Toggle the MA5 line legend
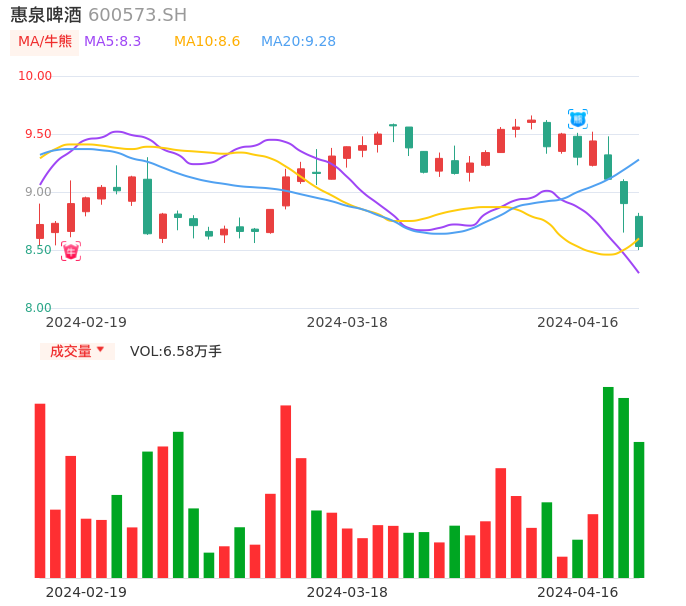Viewport: 686px width, 606px height. pyautogui.click(x=113, y=42)
